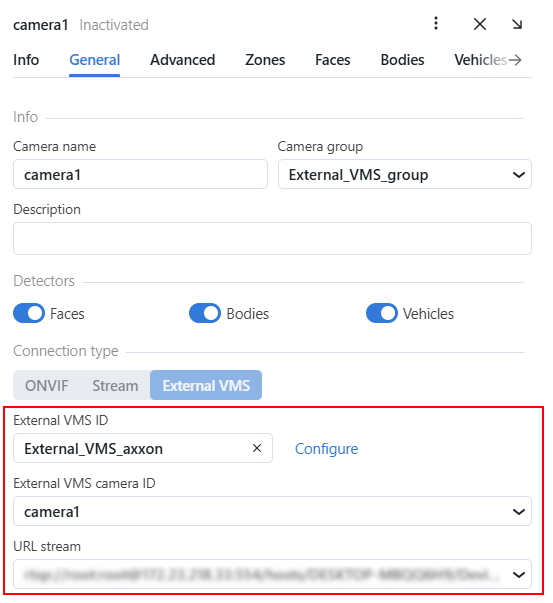The height and width of the screenshot is (603, 553).
Task: Turn off the Vehicles detector
Action: [x=381, y=313]
